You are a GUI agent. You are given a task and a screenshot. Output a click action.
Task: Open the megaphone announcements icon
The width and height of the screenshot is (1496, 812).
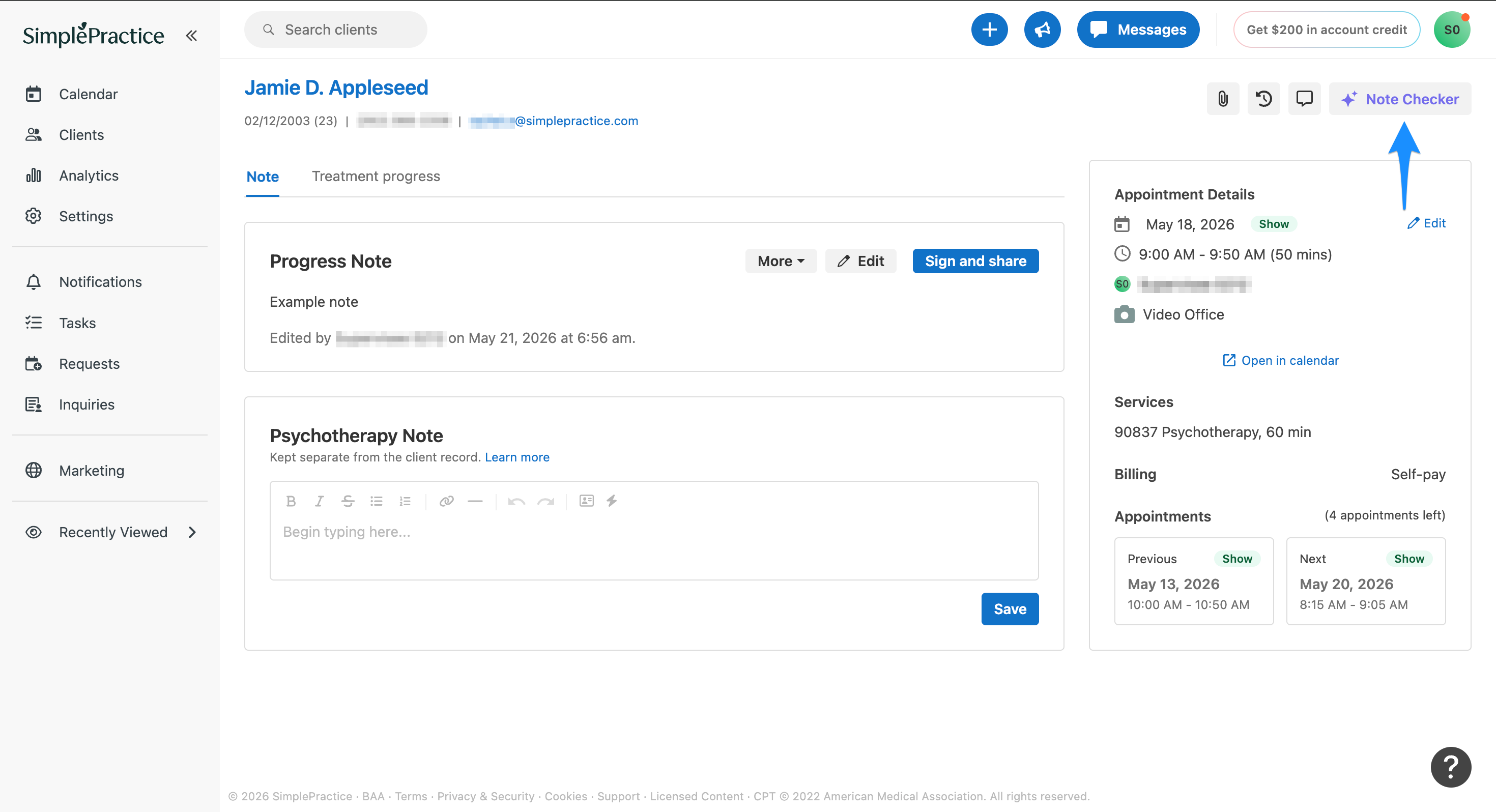(1042, 29)
